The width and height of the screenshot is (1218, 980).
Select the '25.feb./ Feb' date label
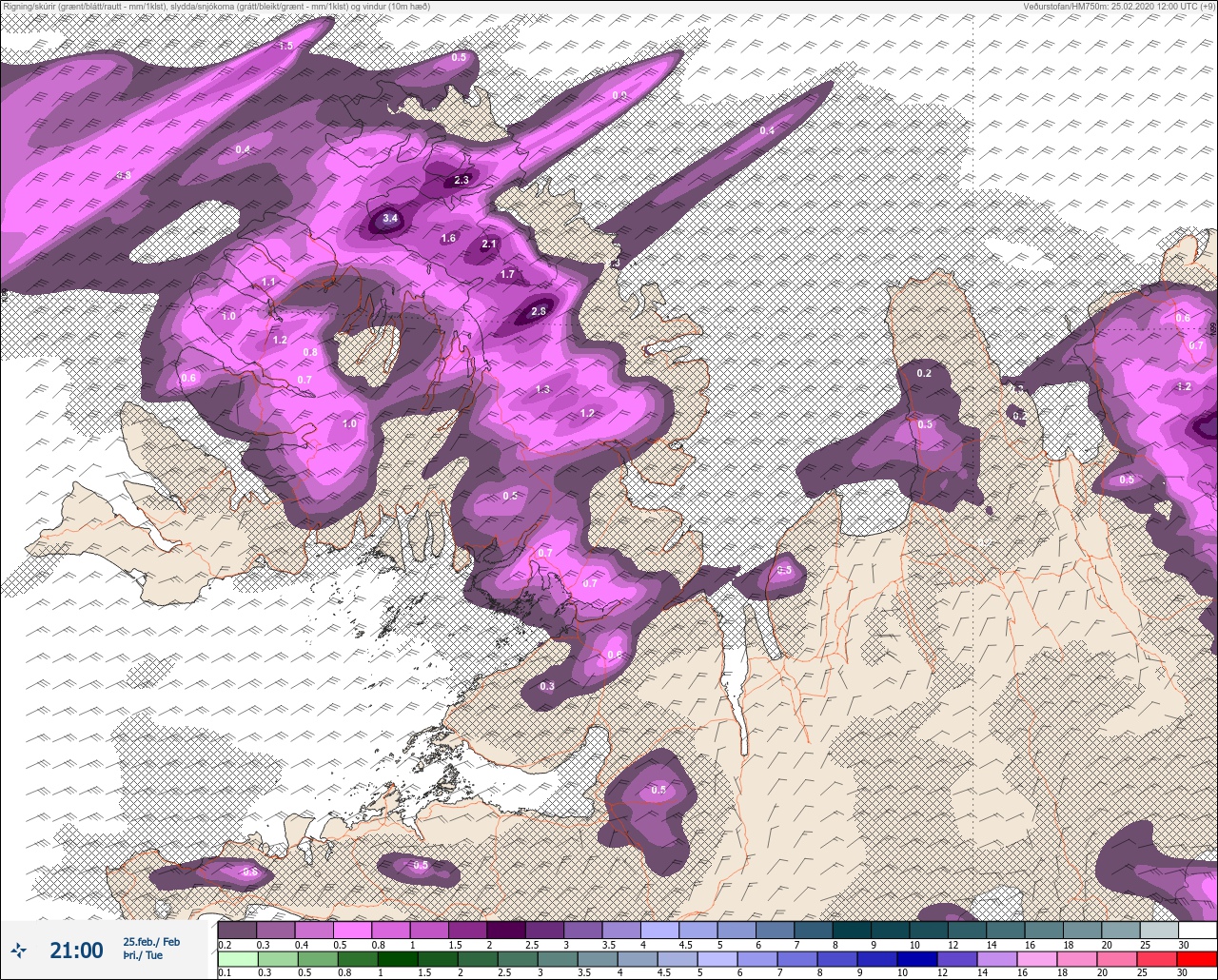point(151,942)
